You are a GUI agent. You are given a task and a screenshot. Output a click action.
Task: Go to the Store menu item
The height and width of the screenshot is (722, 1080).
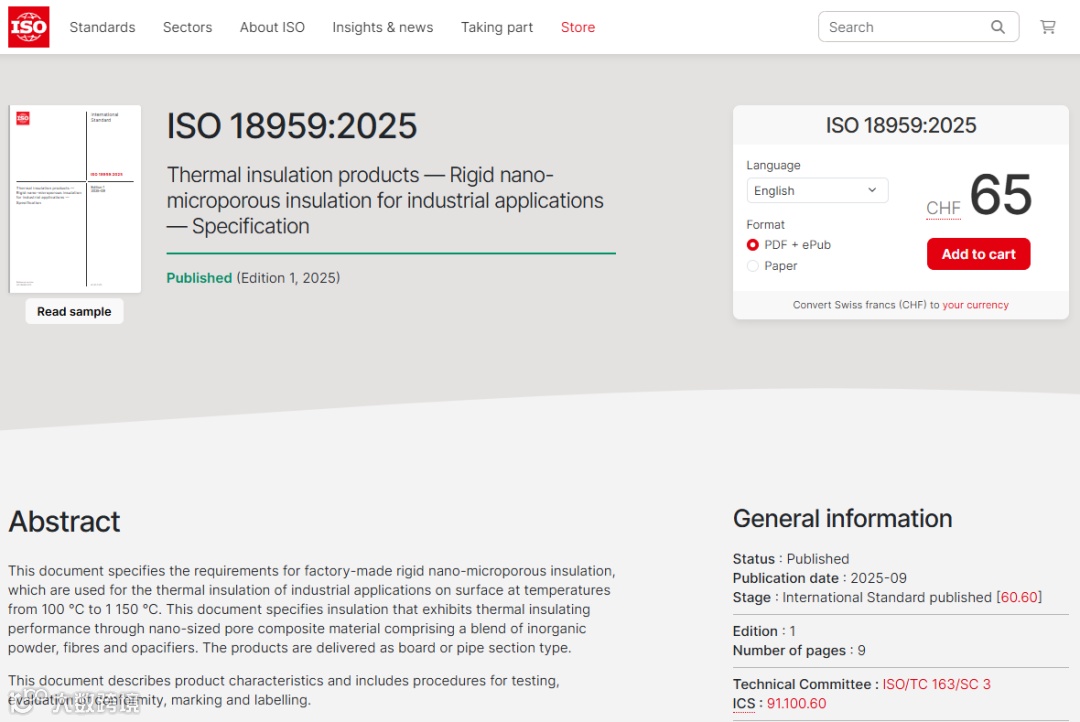coord(577,27)
